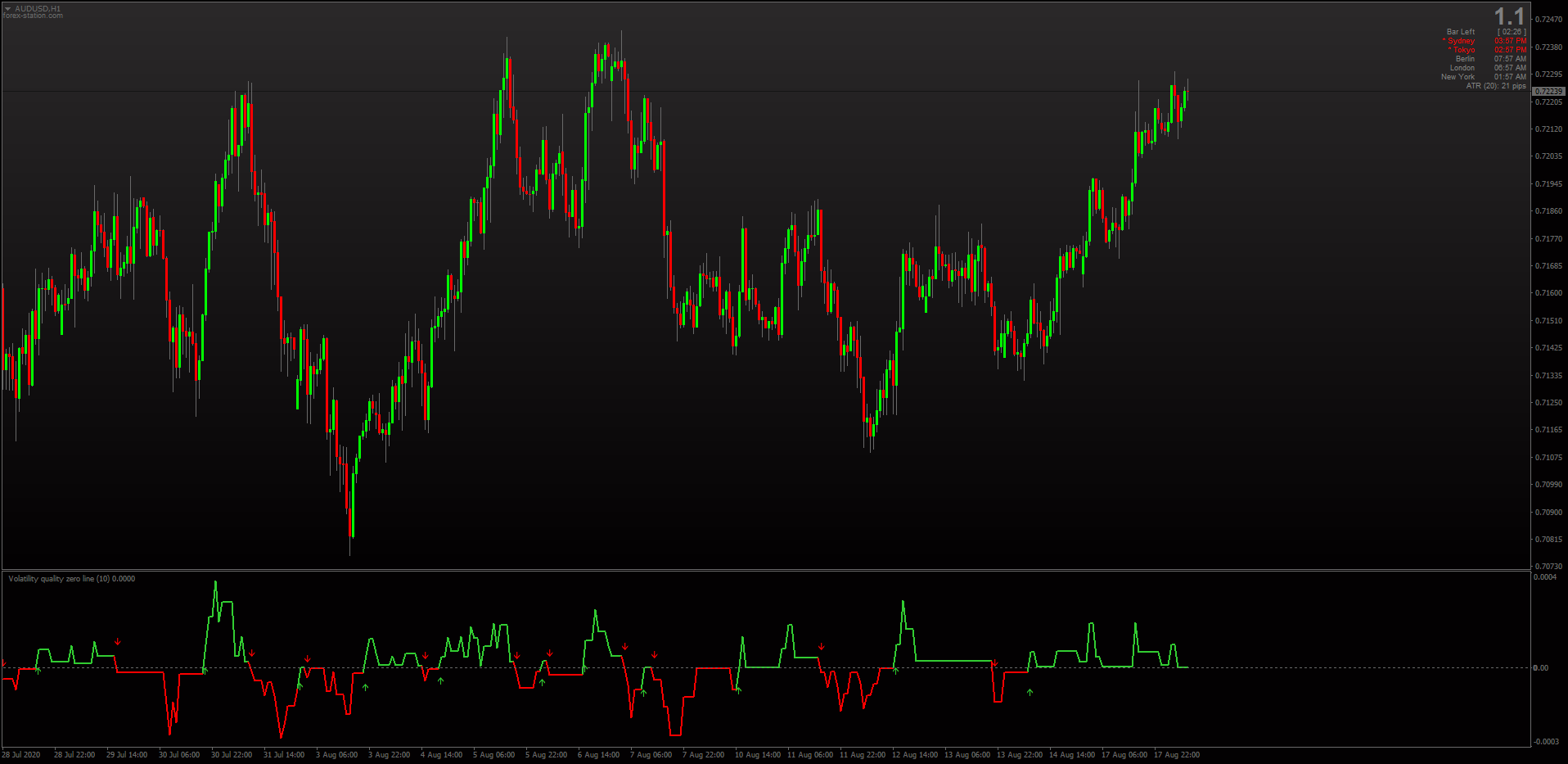Click the 0.71600 price axis label

pos(1548,293)
